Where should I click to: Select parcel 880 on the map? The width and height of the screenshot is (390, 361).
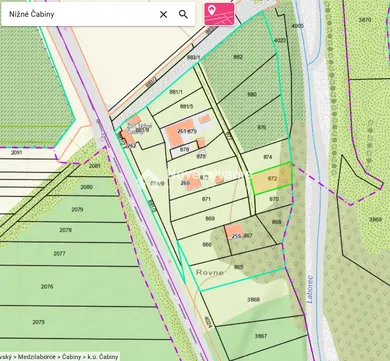pyautogui.click(x=252, y=94)
